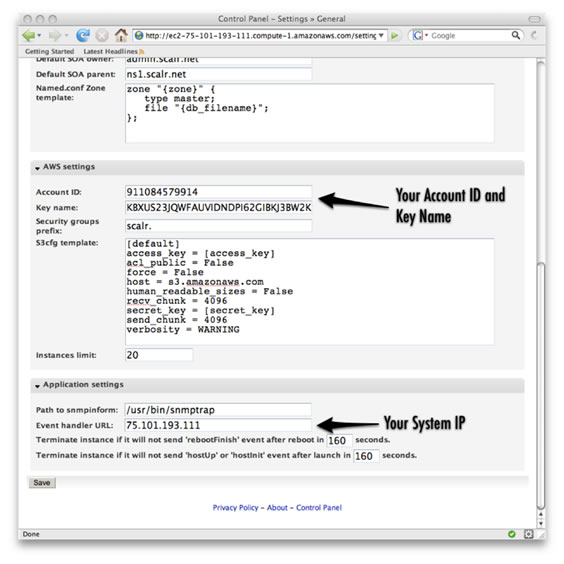Click the Forward navigation arrow icon
564x564 pixels.
tap(55, 35)
